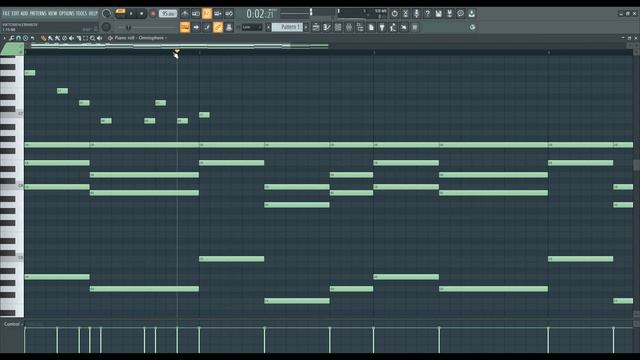Viewport: 640px width, 360px height.
Task: Click the main volume knob
Action: (106, 13)
